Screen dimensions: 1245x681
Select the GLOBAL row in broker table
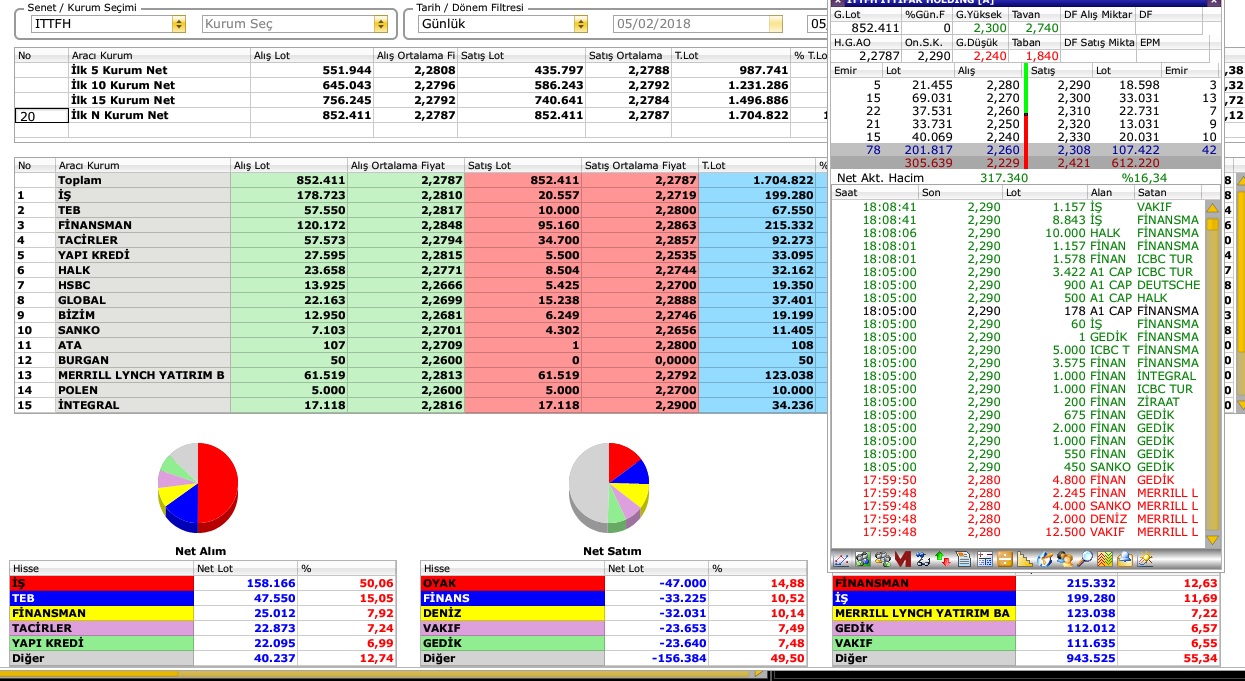(421, 301)
